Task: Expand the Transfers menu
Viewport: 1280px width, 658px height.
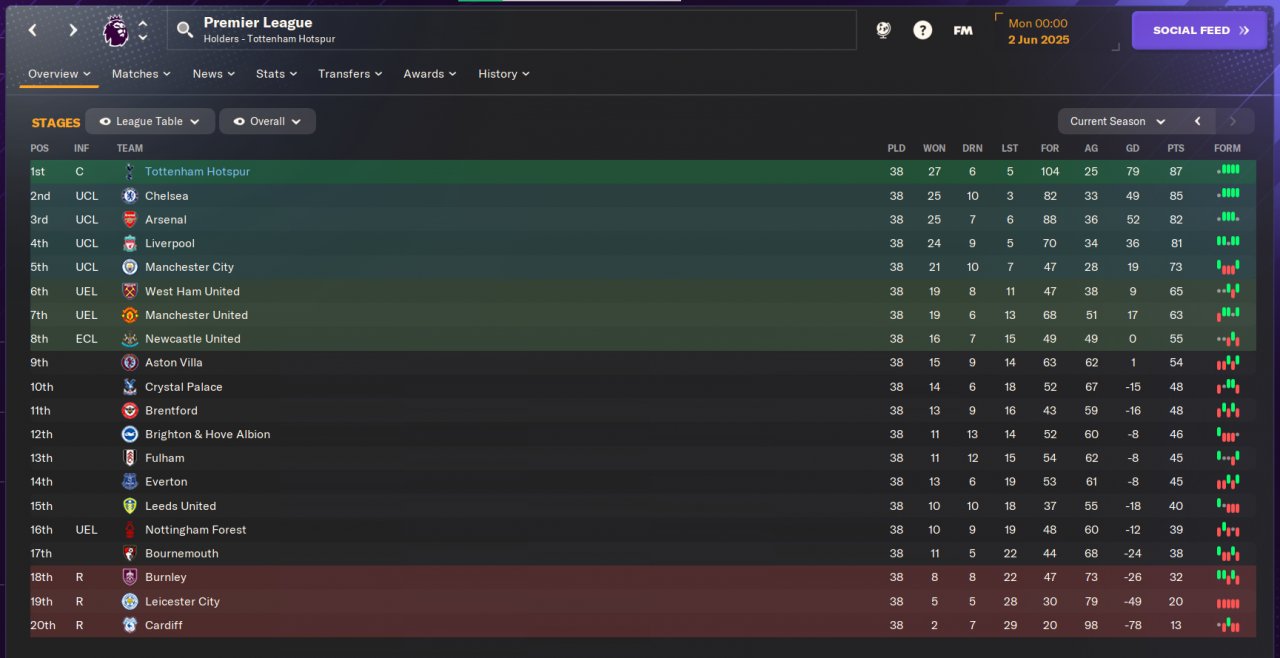Action: (349, 74)
